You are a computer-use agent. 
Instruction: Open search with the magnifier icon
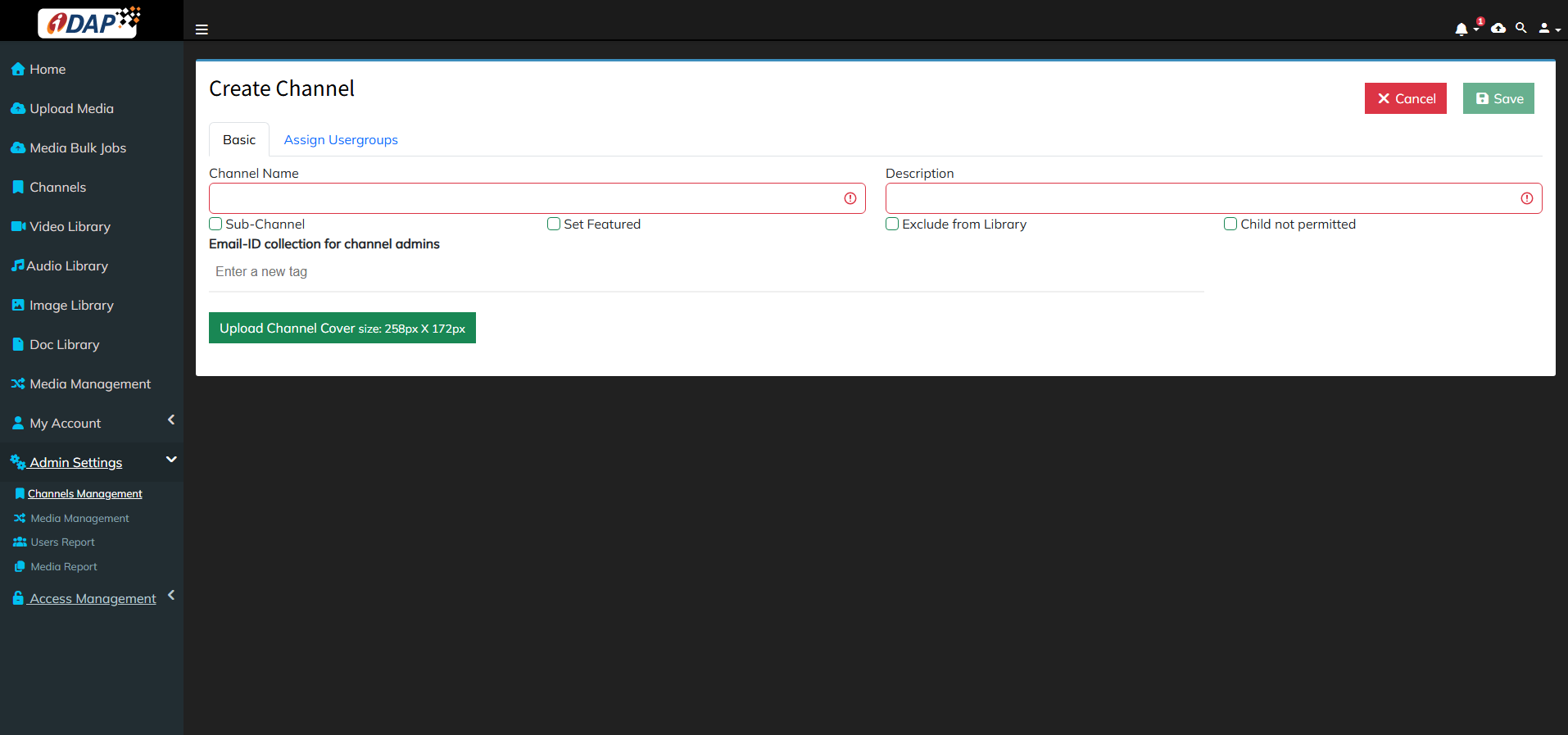click(x=1521, y=29)
